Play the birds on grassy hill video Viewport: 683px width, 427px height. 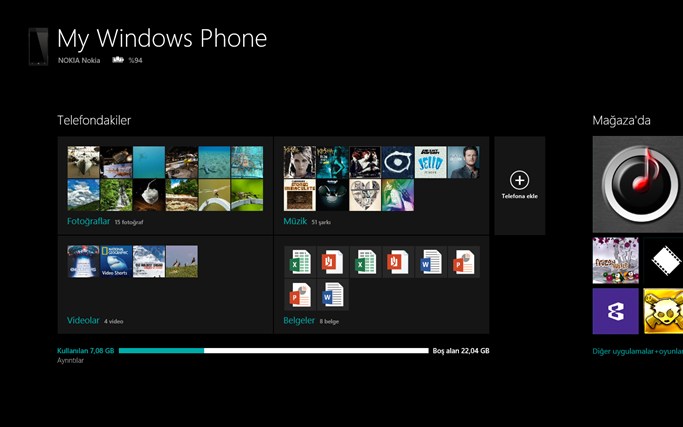(182, 261)
